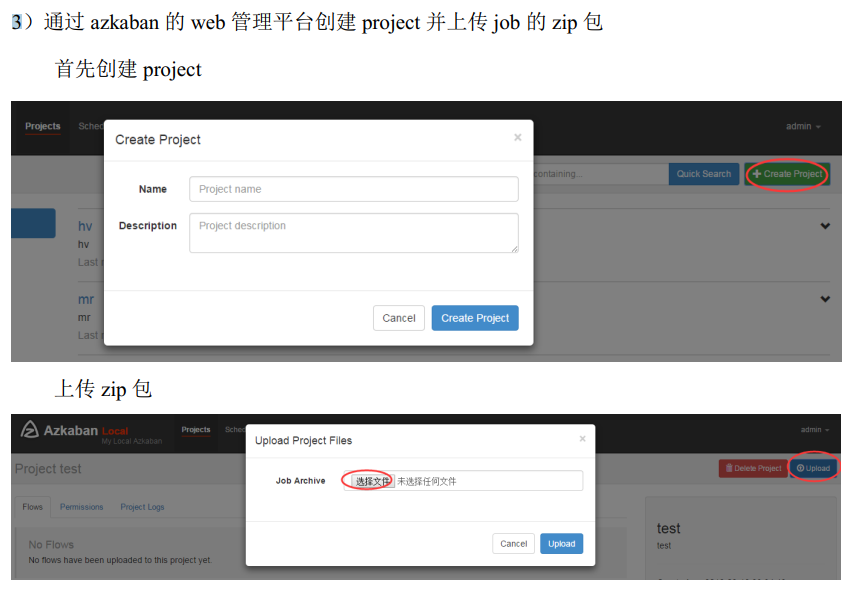The width and height of the screenshot is (859, 590).
Task: Close the Upload Project Files dialog with X
Action: (582, 438)
